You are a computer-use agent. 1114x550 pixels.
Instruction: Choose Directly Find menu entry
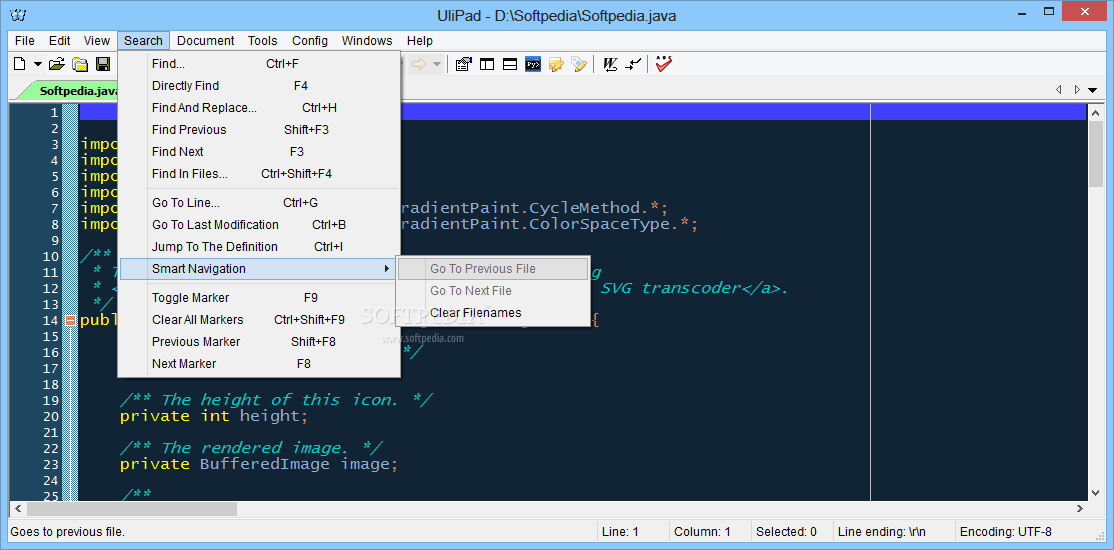point(259,85)
